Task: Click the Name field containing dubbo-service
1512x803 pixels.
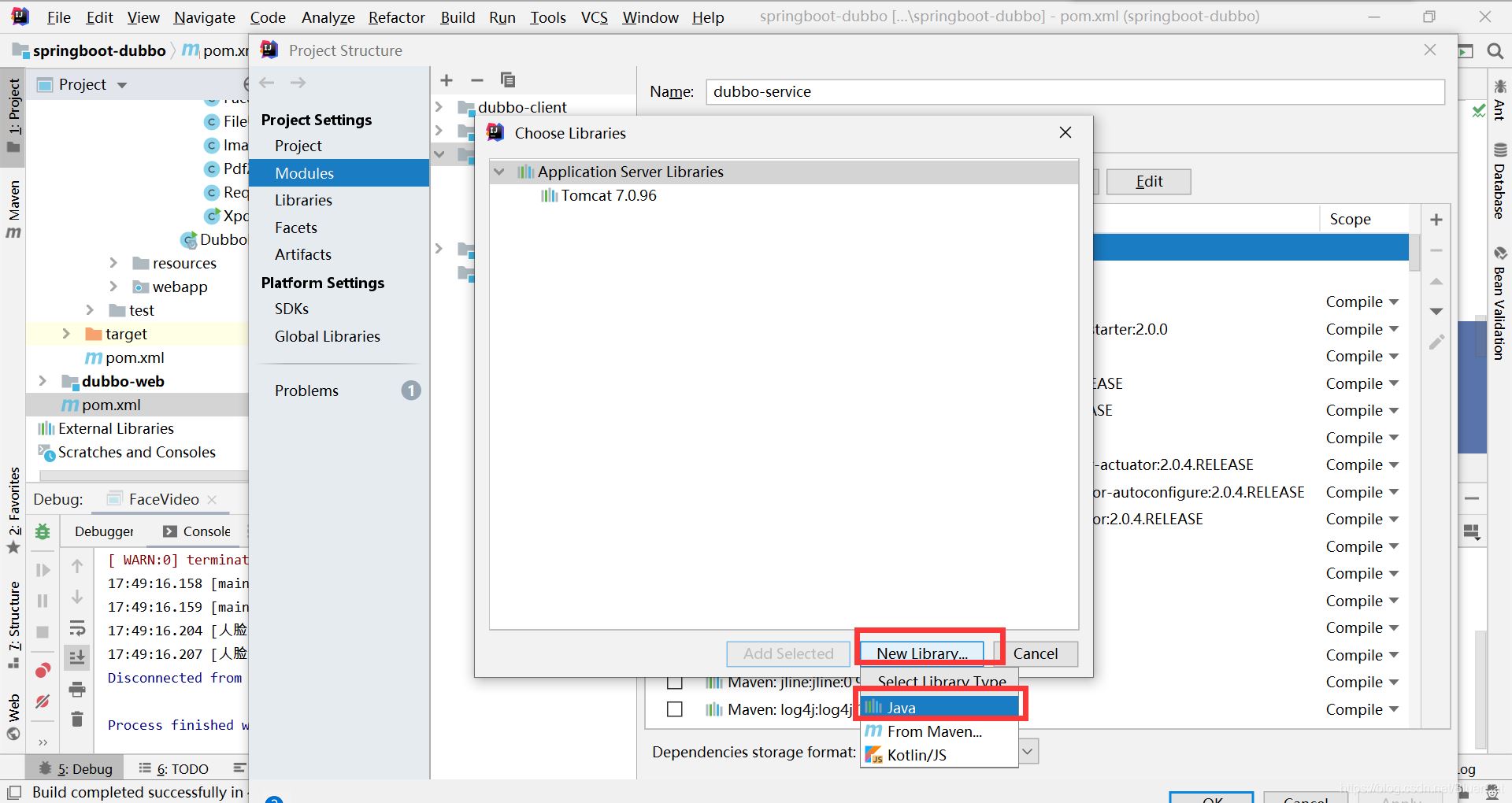Action: point(1074,92)
